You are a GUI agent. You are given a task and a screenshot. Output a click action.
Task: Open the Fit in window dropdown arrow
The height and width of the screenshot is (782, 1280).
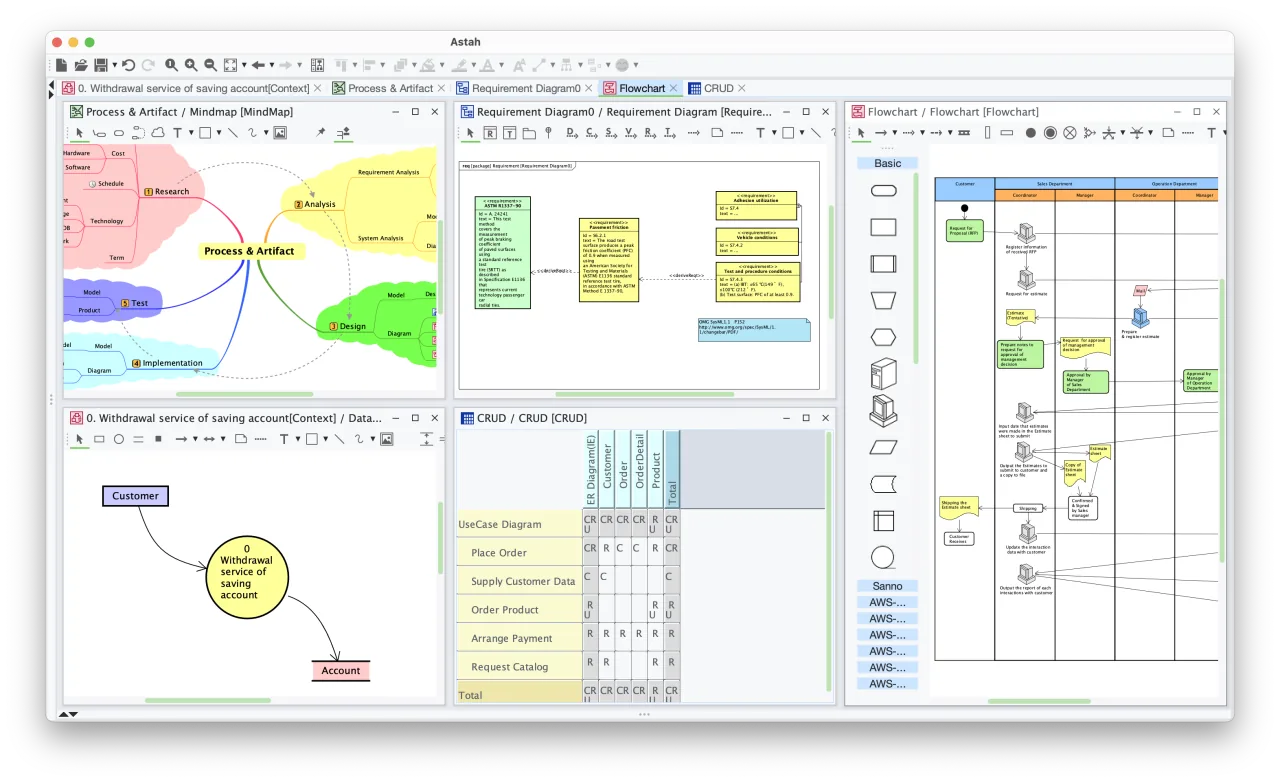243,65
